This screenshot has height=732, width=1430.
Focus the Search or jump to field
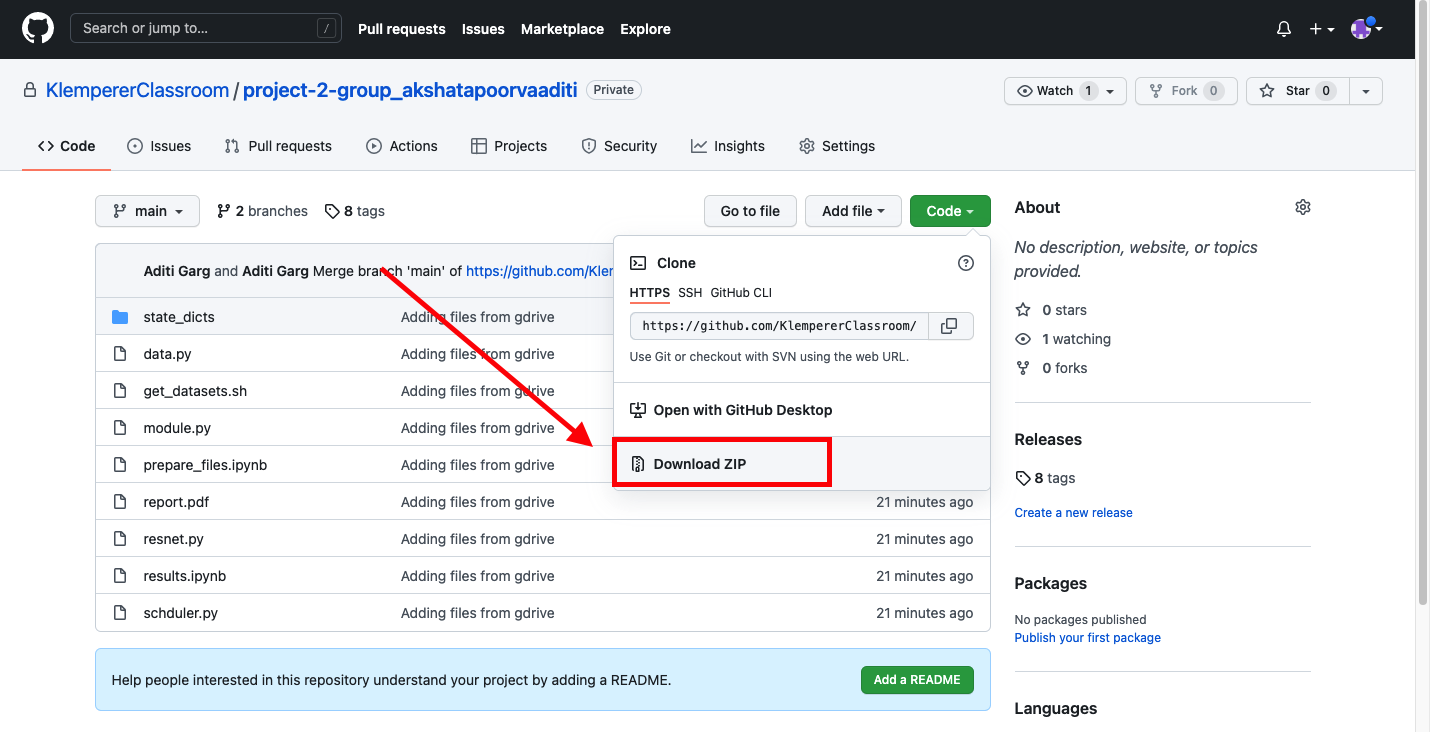(206, 28)
